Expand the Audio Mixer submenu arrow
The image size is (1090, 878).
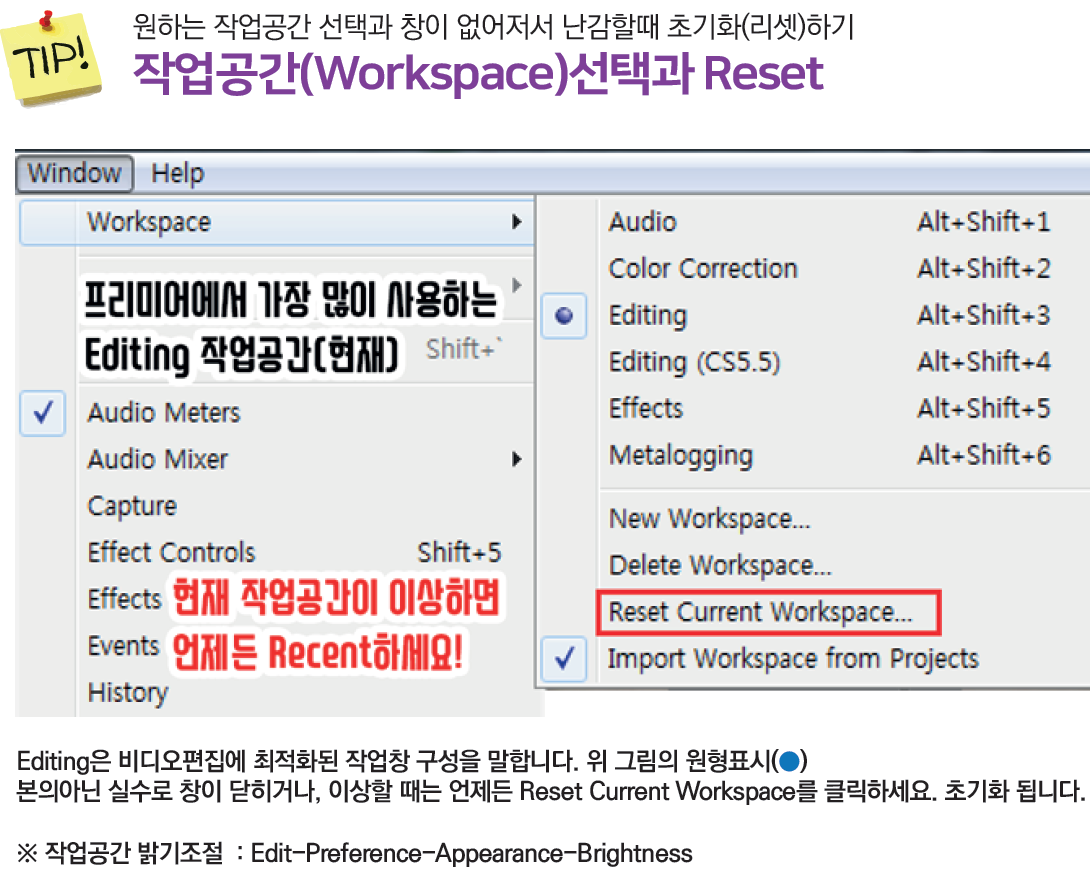click(x=516, y=459)
